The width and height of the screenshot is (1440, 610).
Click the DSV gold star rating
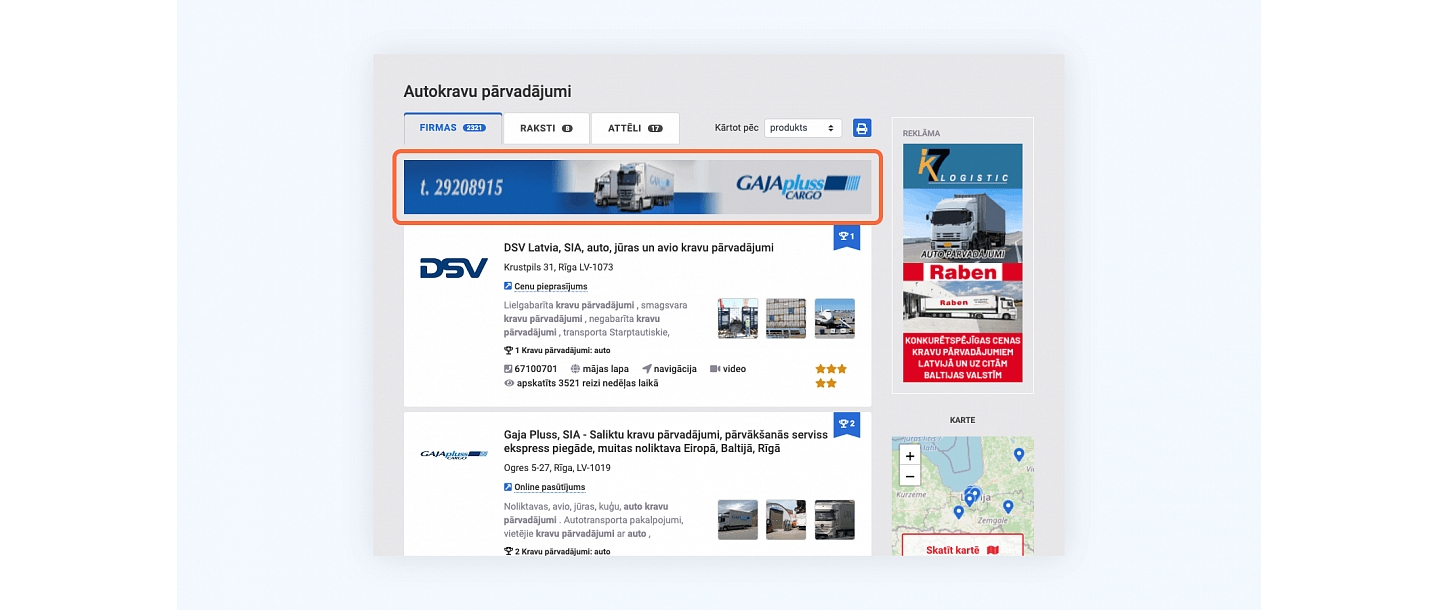(831, 376)
